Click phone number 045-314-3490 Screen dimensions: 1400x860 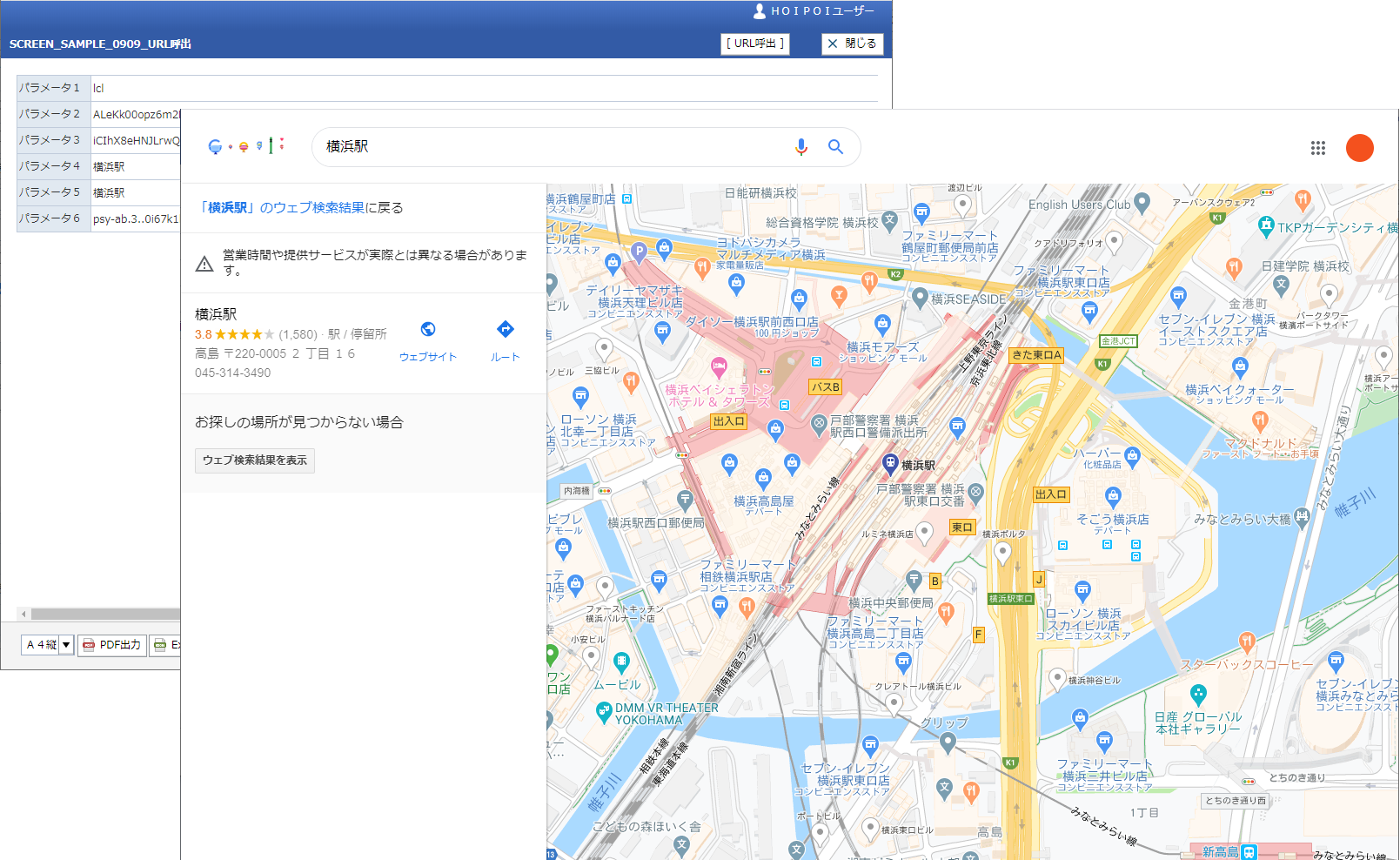[x=233, y=373]
